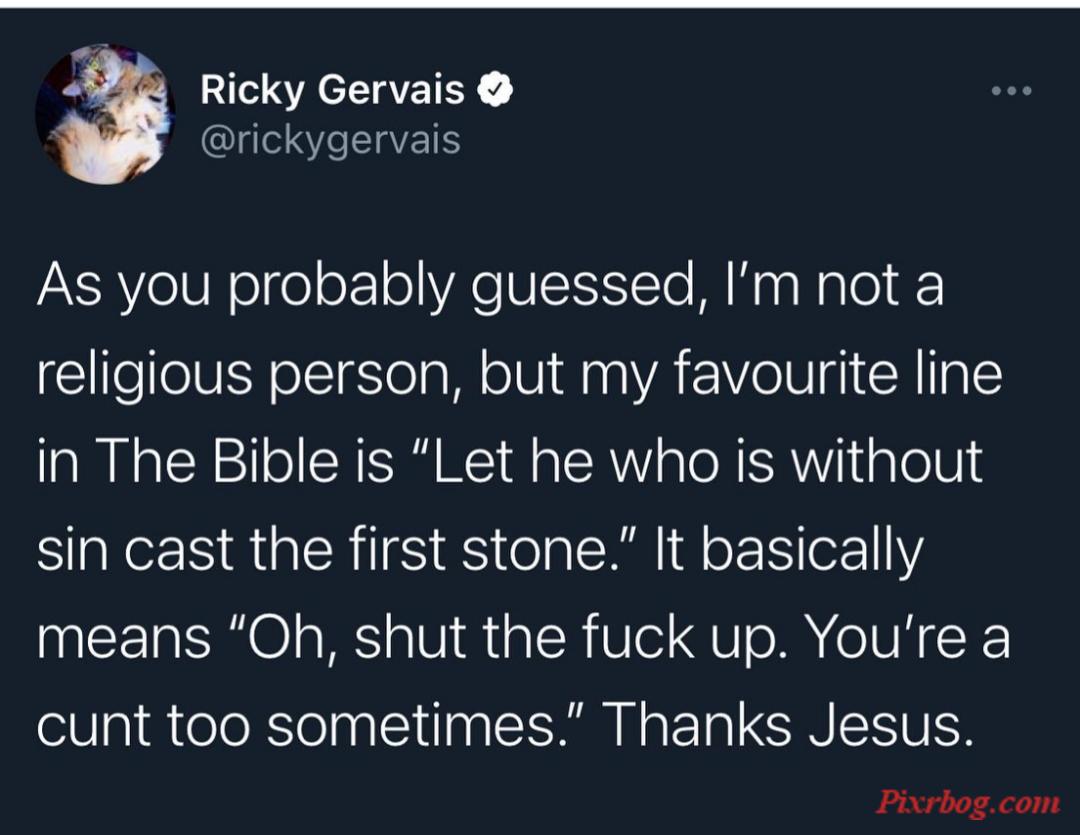Click the words 'Thanks Jesus.' ending the tweet
1080x835 pixels.
point(789,725)
